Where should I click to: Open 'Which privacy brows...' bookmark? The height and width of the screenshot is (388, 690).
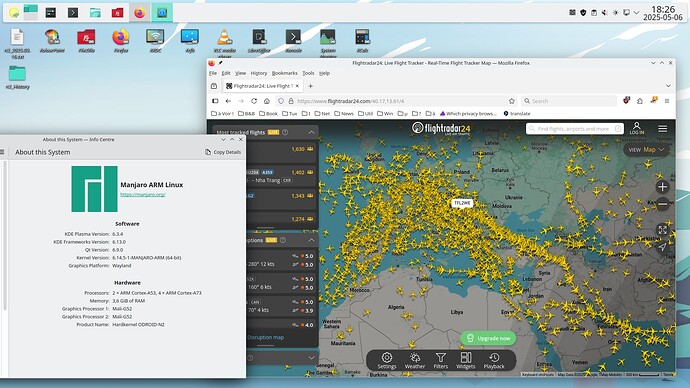(x=468, y=113)
